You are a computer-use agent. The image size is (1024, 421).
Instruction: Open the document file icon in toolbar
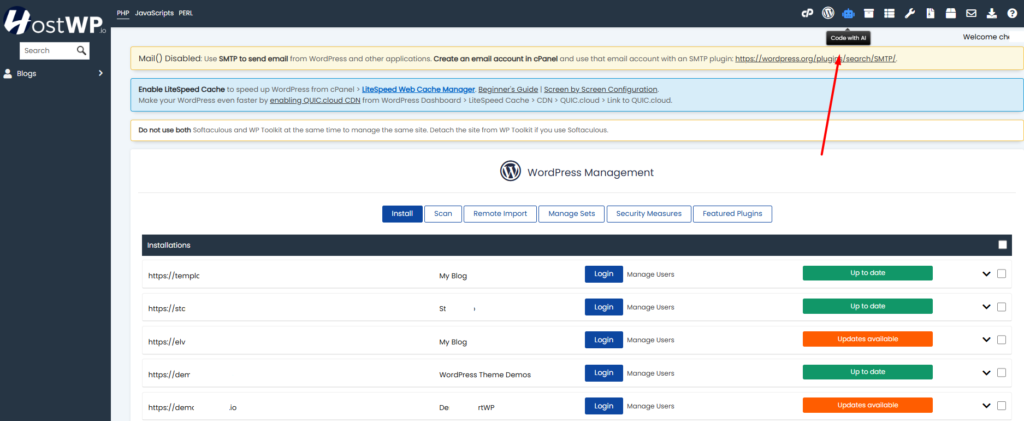pyautogui.click(x=930, y=13)
